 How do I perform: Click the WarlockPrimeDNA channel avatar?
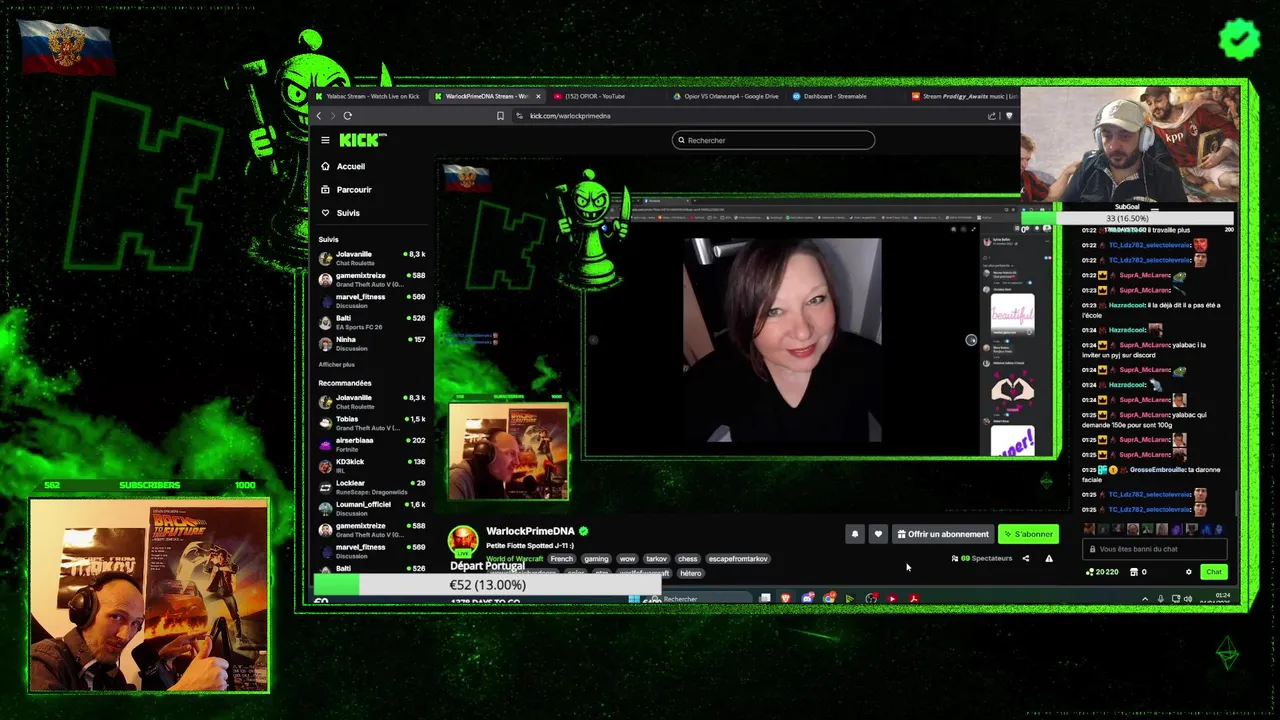(x=463, y=540)
